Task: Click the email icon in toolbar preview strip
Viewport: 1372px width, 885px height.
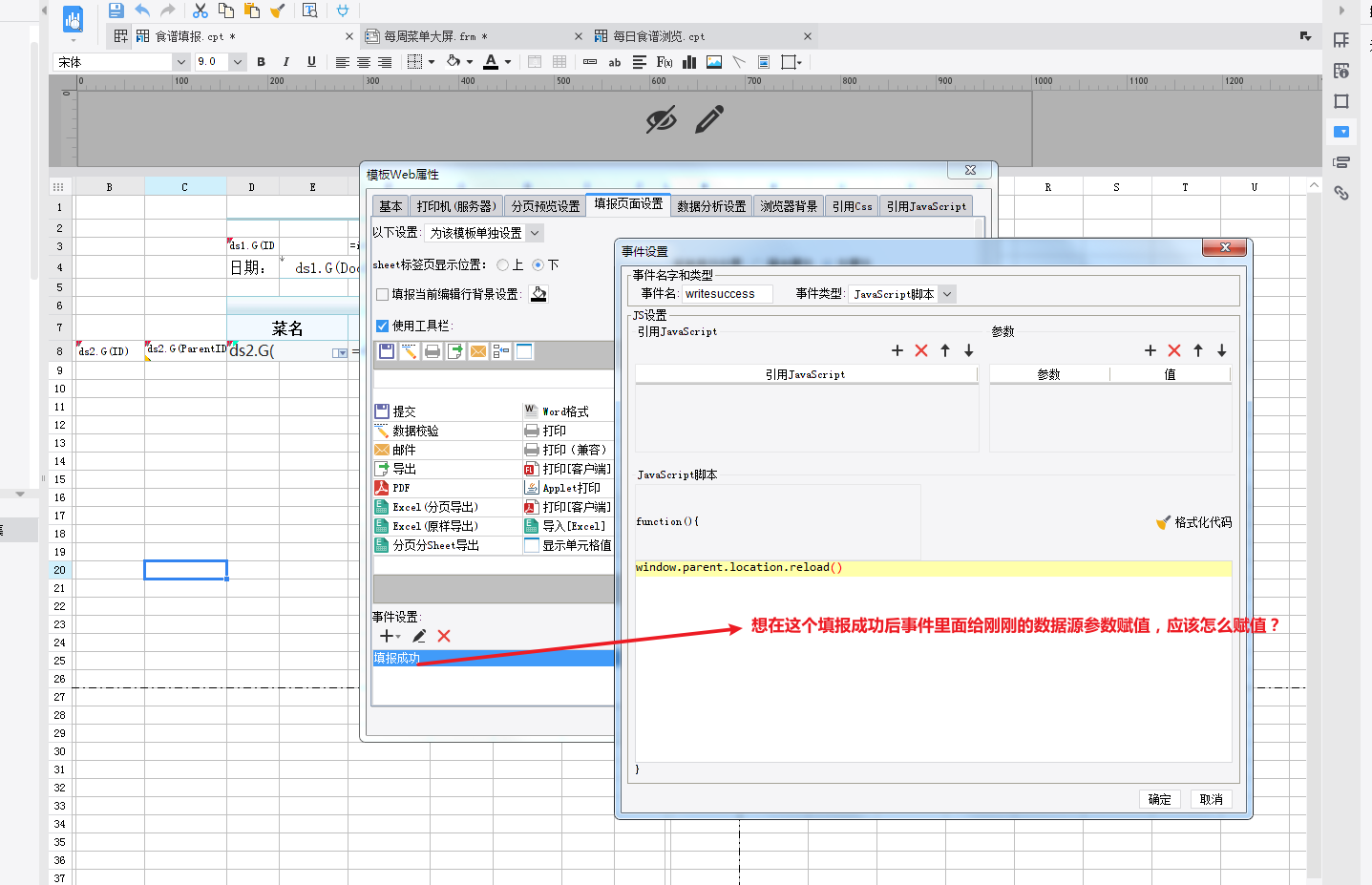Action: 478,351
